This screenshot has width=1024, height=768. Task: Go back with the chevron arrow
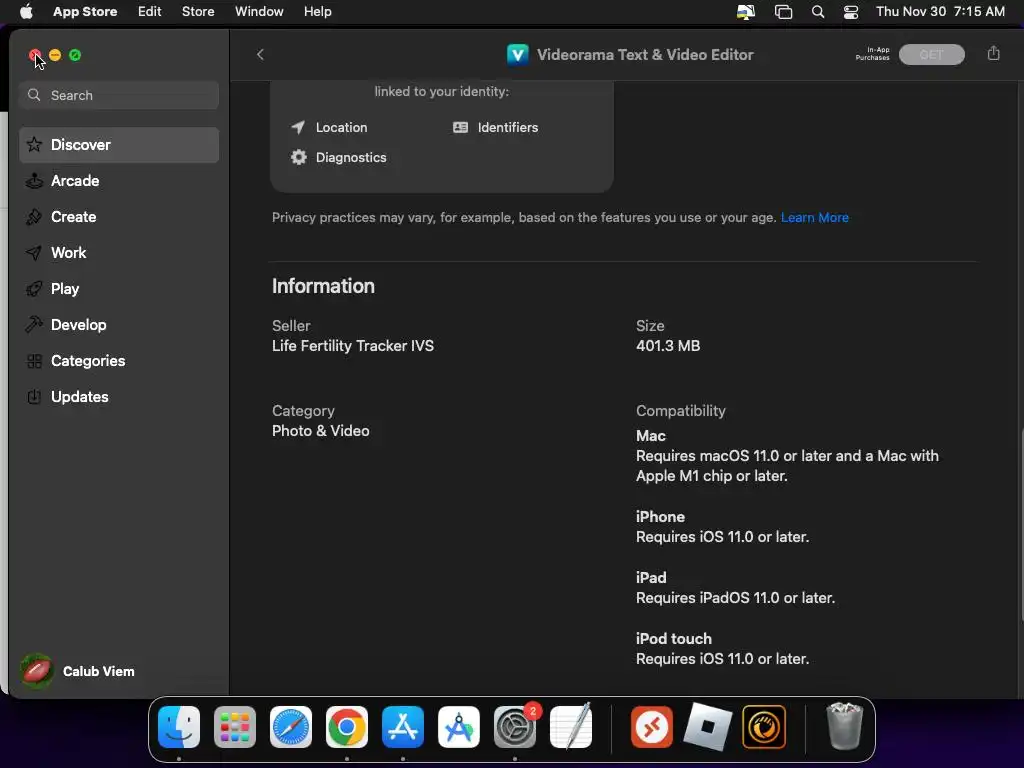[260, 54]
